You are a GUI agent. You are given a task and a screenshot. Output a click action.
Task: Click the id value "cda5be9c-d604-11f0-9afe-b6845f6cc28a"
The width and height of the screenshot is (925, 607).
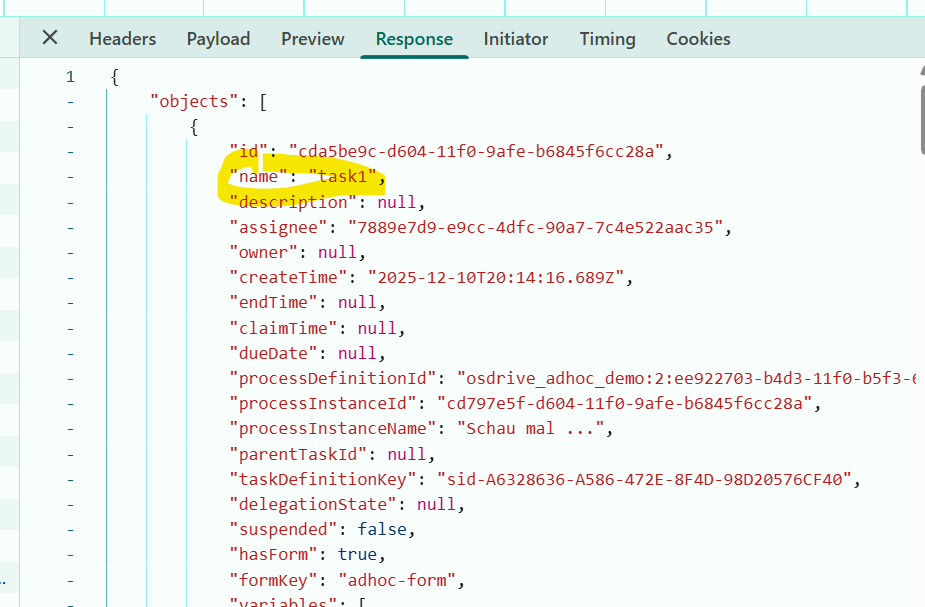pos(476,152)
